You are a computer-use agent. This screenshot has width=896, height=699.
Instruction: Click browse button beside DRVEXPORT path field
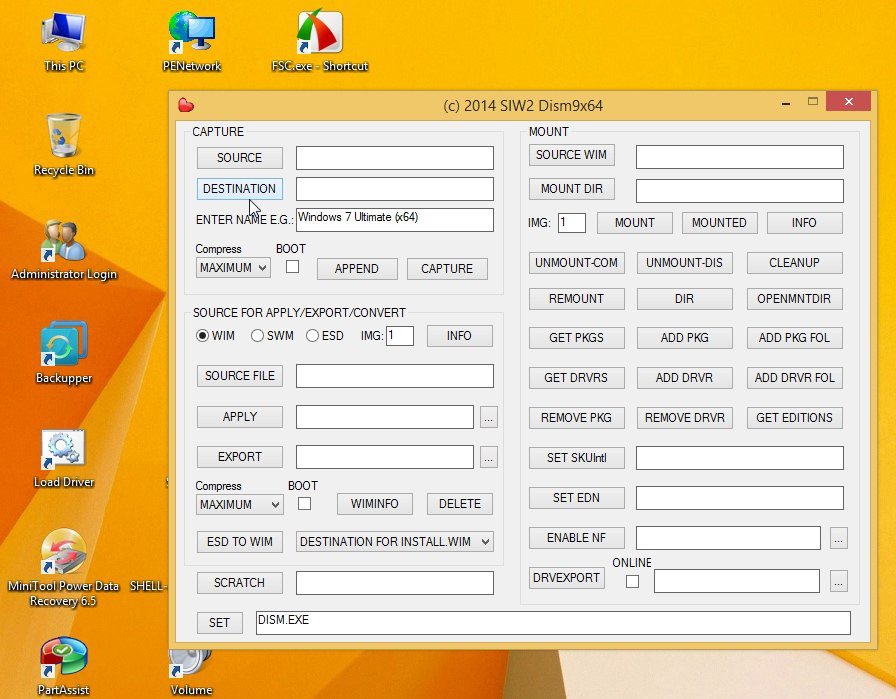(838, 581)
